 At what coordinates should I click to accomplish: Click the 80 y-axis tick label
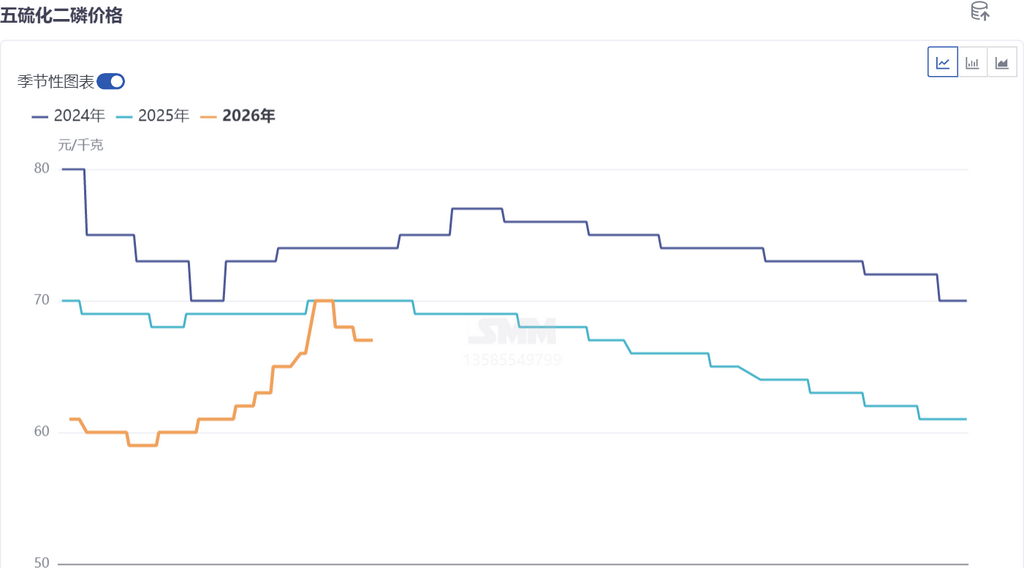tap(41, 168)
